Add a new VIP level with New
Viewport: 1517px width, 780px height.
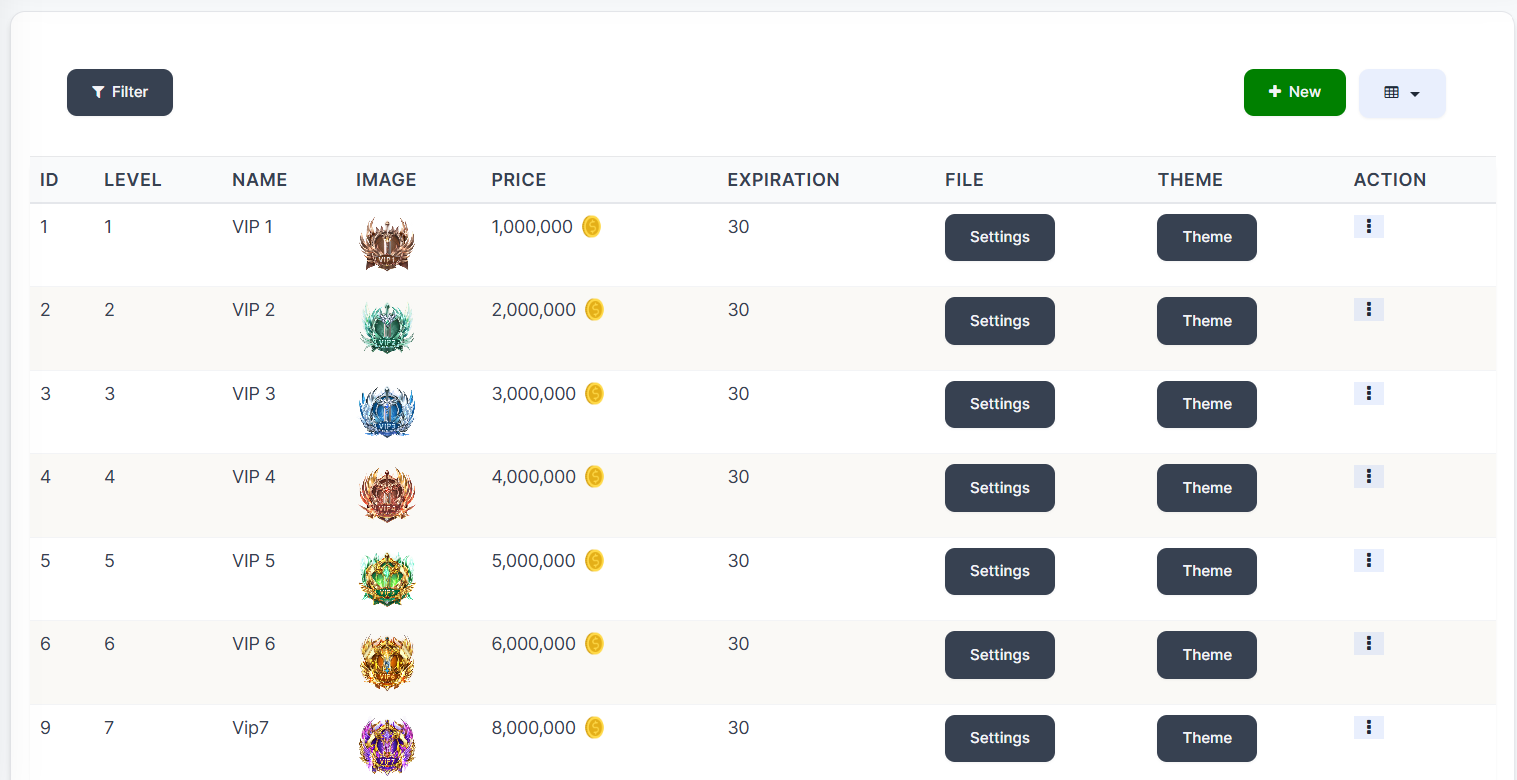click(1295, 92)
